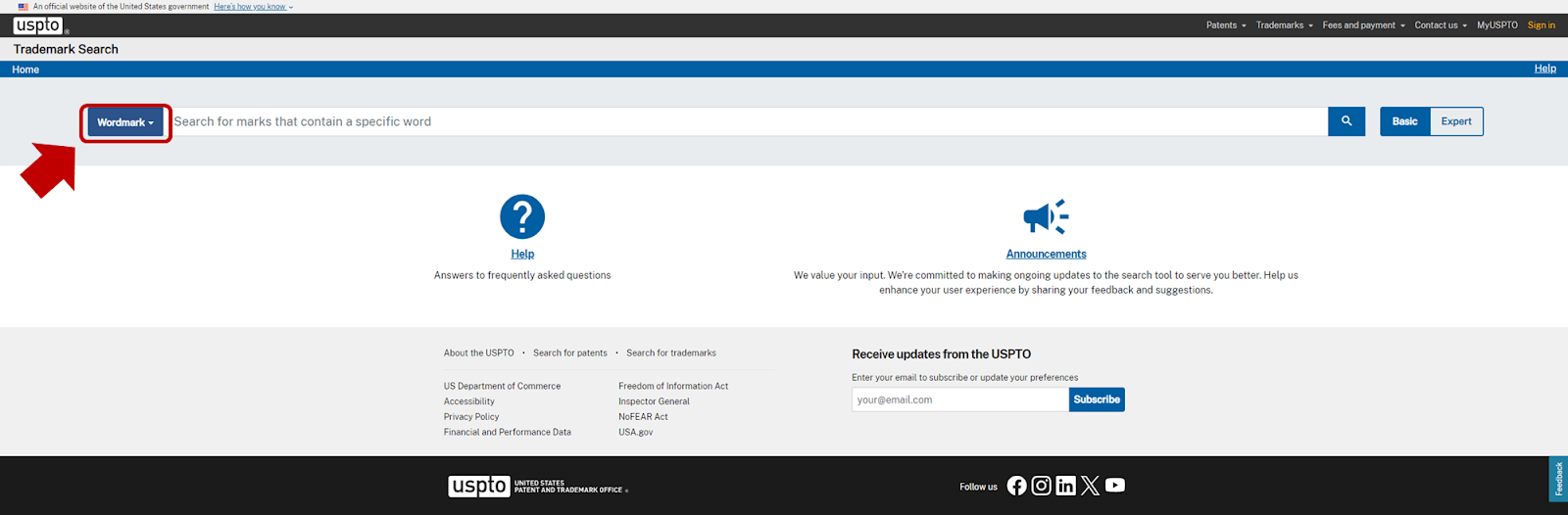
Task: Click the USPTO logo in header
Action: pos(38,25)
